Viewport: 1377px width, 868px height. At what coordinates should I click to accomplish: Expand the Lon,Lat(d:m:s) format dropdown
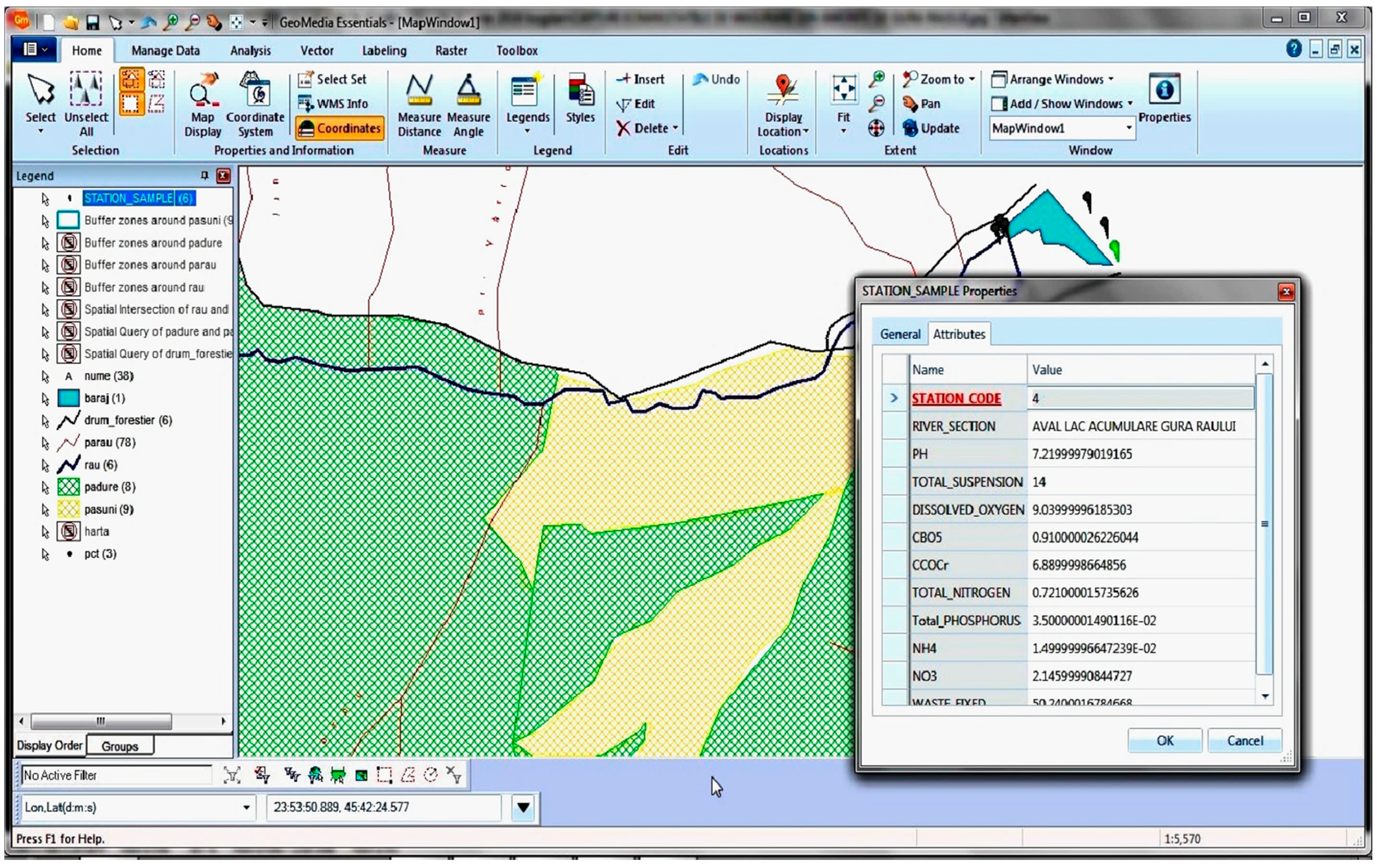click(x=246, y=807)
